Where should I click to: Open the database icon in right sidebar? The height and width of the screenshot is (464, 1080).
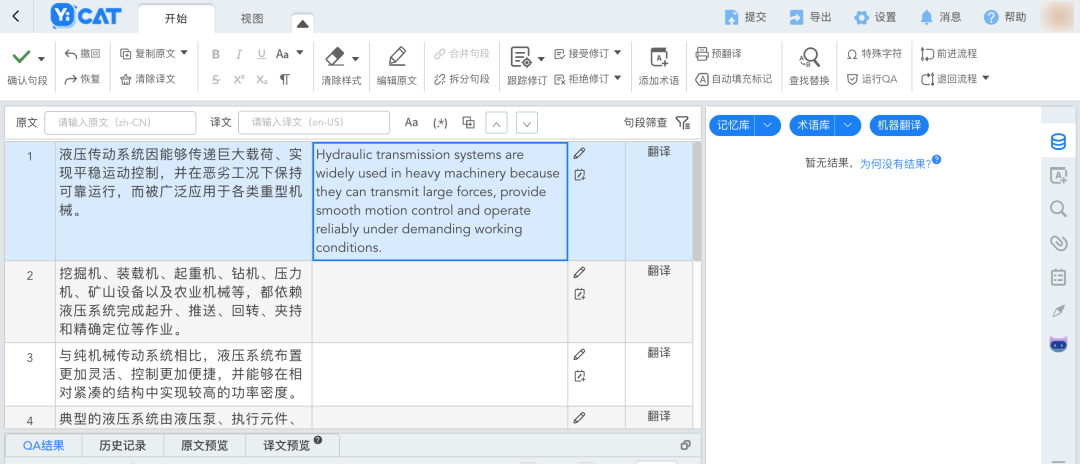coord(1058,142)
